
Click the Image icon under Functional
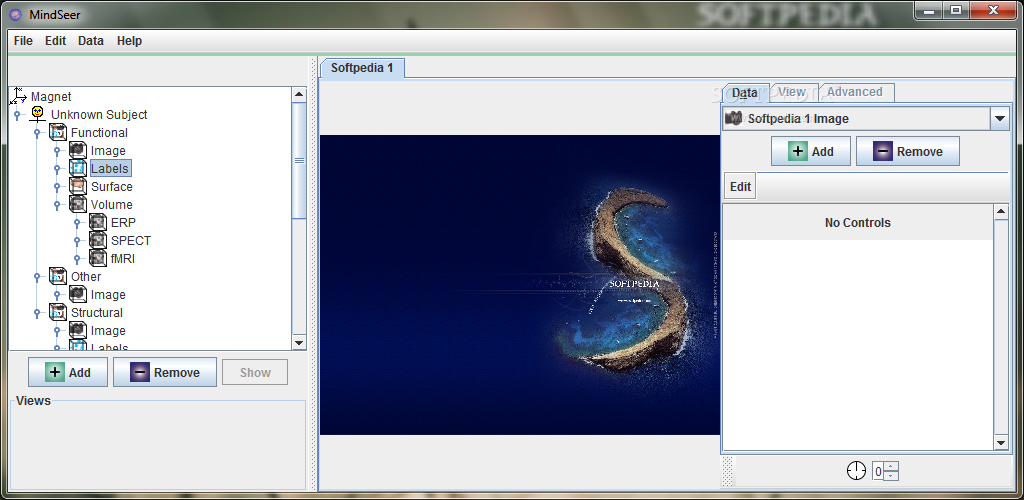[x=78, y=151]
